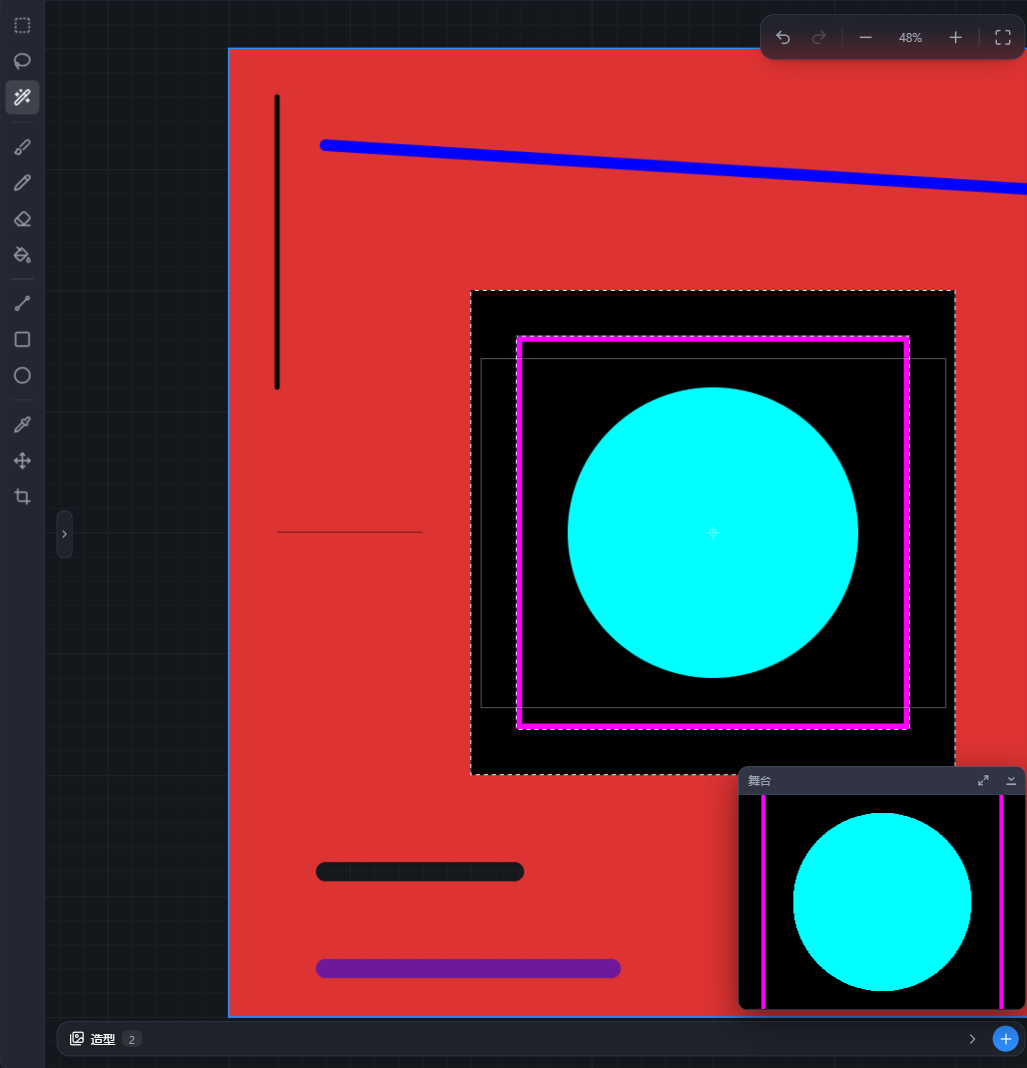Select the crop tool

[x=22, y=497]
